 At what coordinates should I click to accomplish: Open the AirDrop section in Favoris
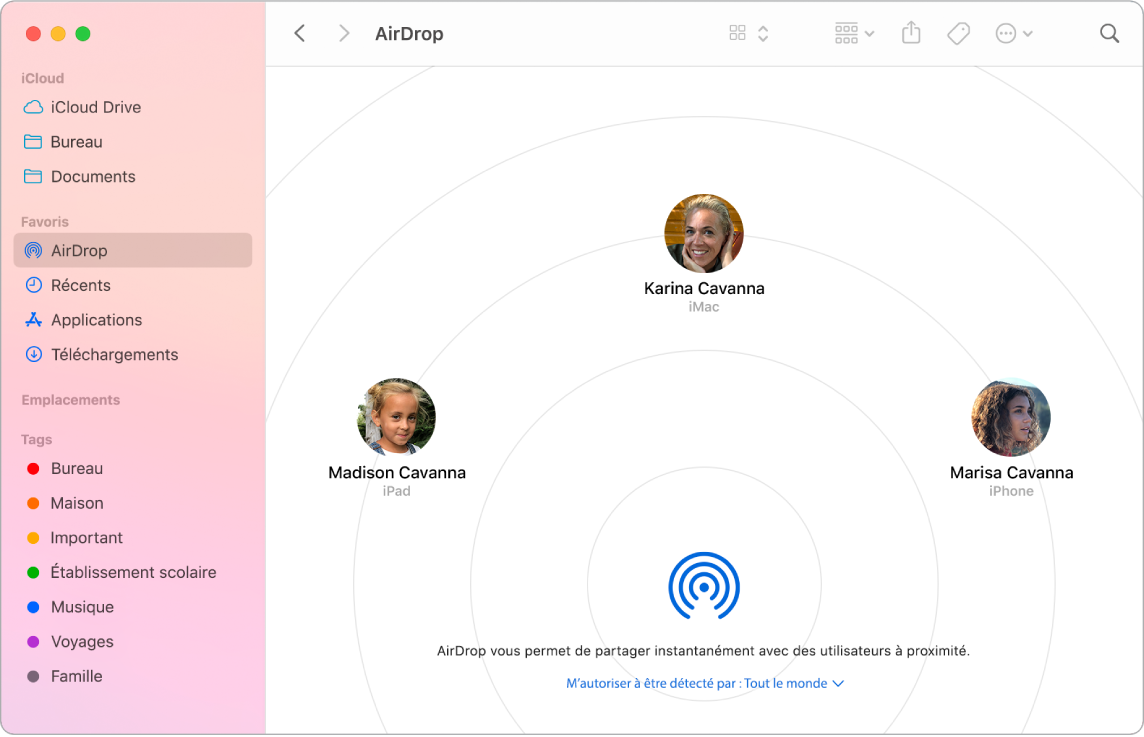pos(78,250)
